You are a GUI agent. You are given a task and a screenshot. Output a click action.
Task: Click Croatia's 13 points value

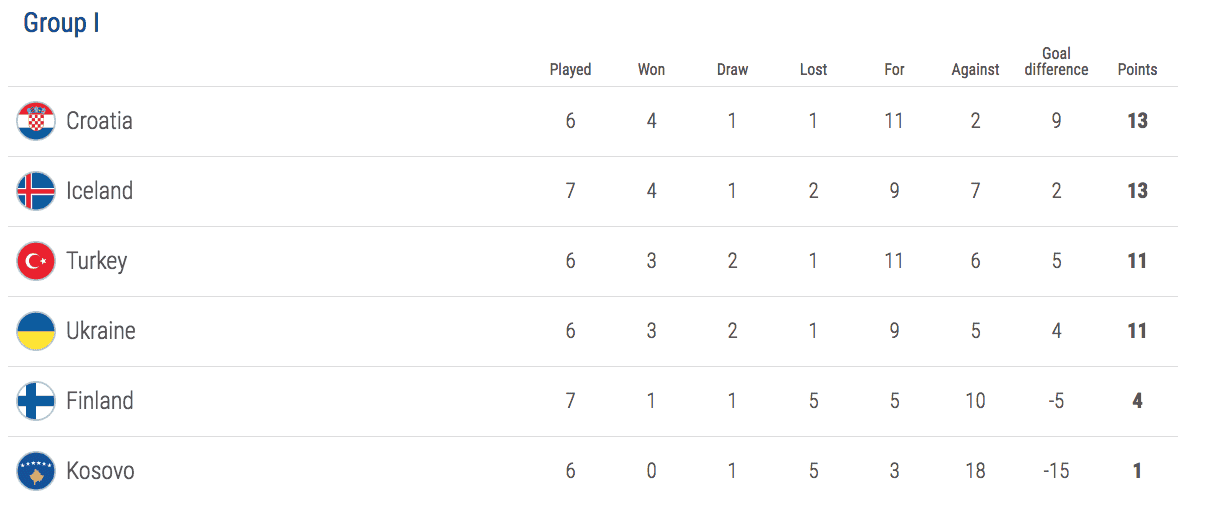tap(1137, 121)
